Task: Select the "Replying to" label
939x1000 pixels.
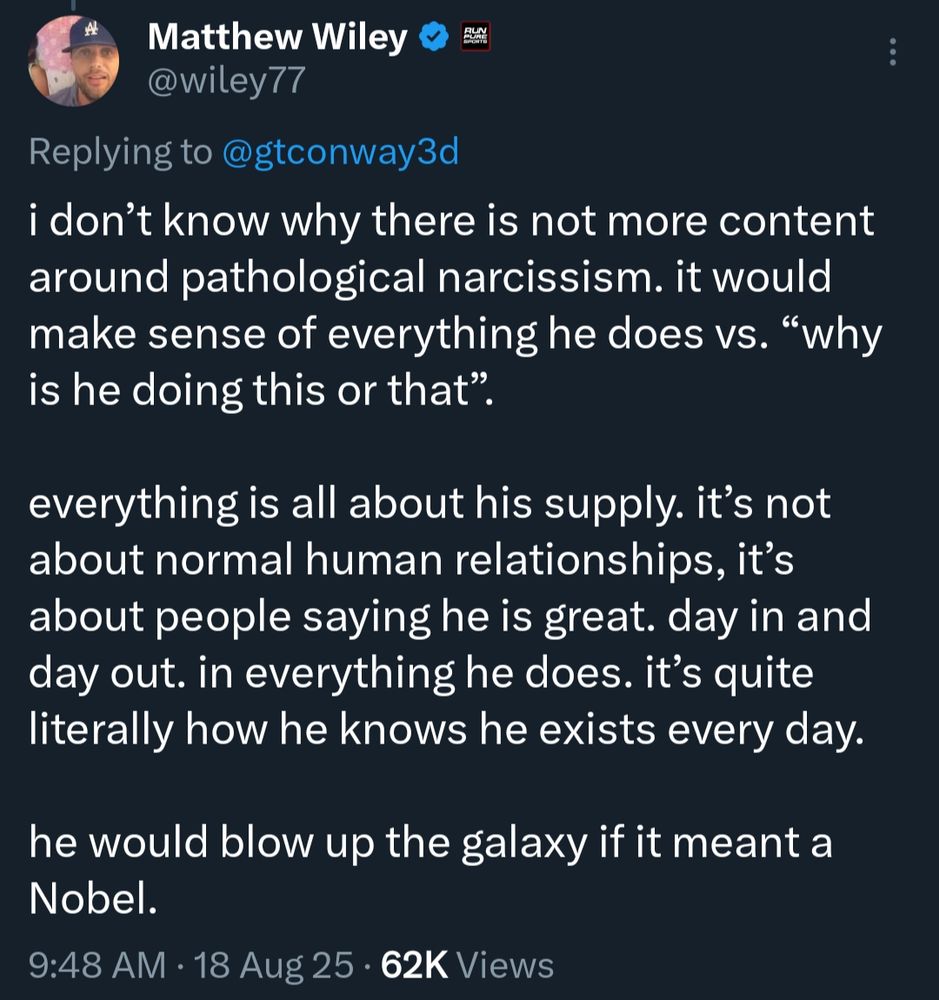Action: tap(120, 152)
